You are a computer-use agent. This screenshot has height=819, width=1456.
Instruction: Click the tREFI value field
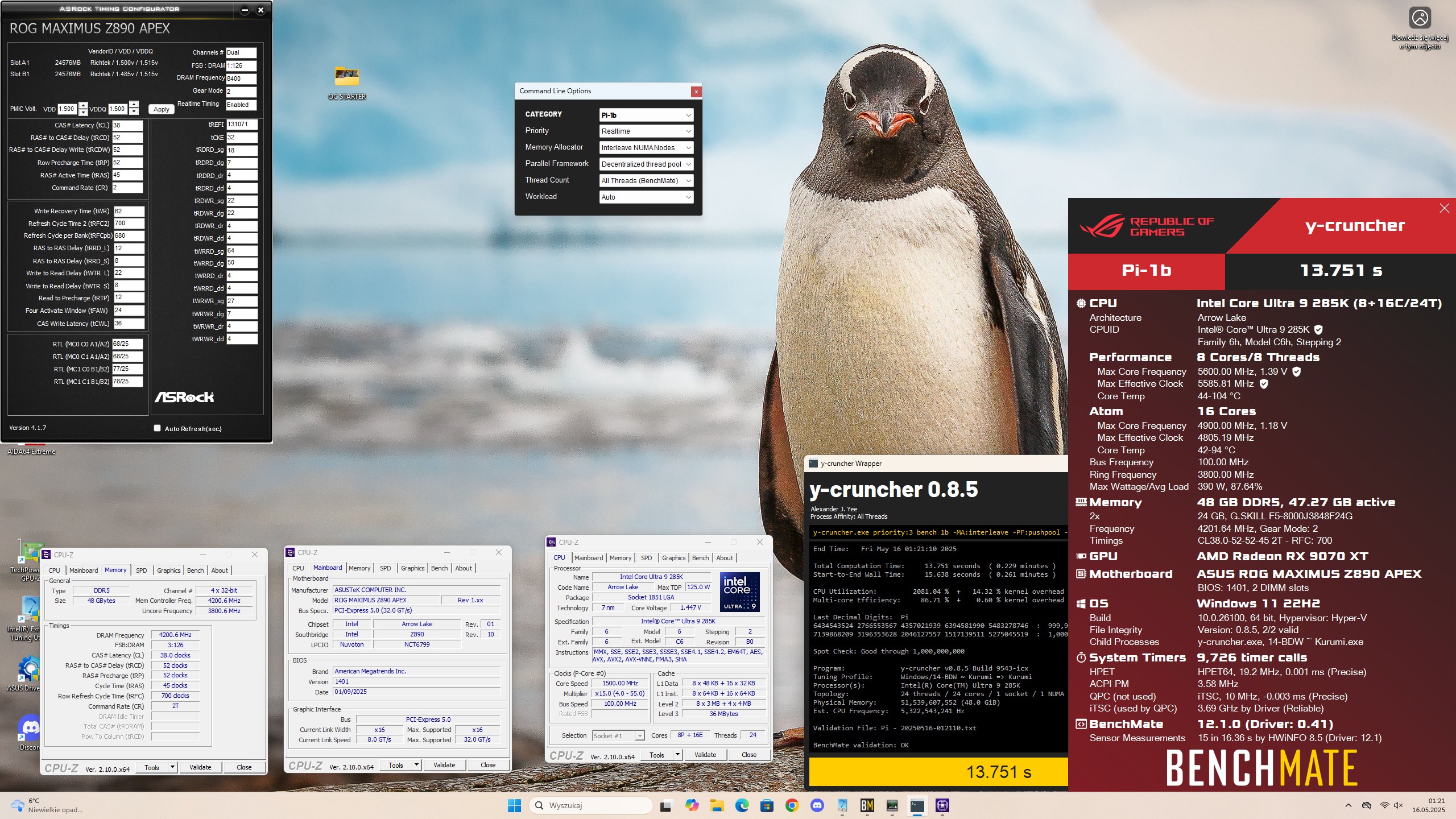click(x=242, y=124)
